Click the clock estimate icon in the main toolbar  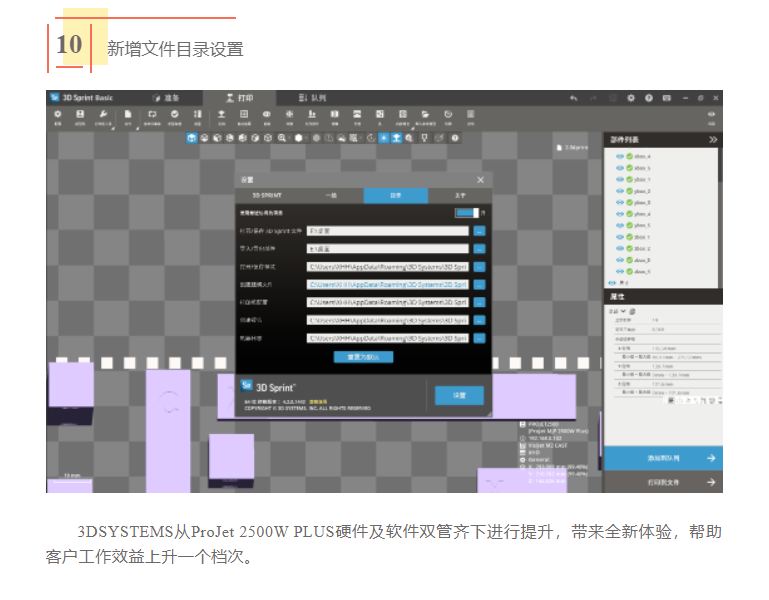coord(448,114)
